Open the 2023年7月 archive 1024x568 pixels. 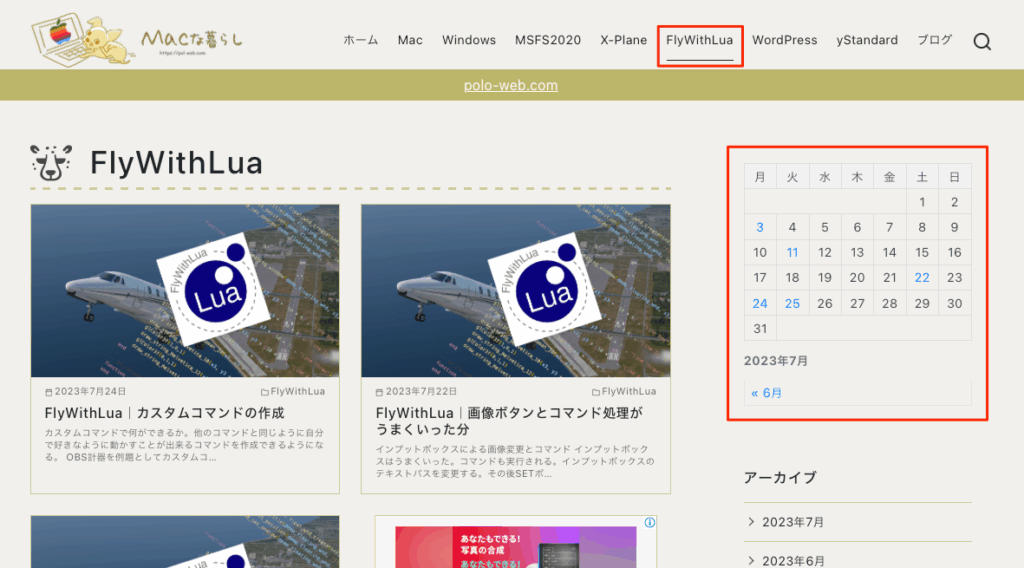(x=793, y=522)
